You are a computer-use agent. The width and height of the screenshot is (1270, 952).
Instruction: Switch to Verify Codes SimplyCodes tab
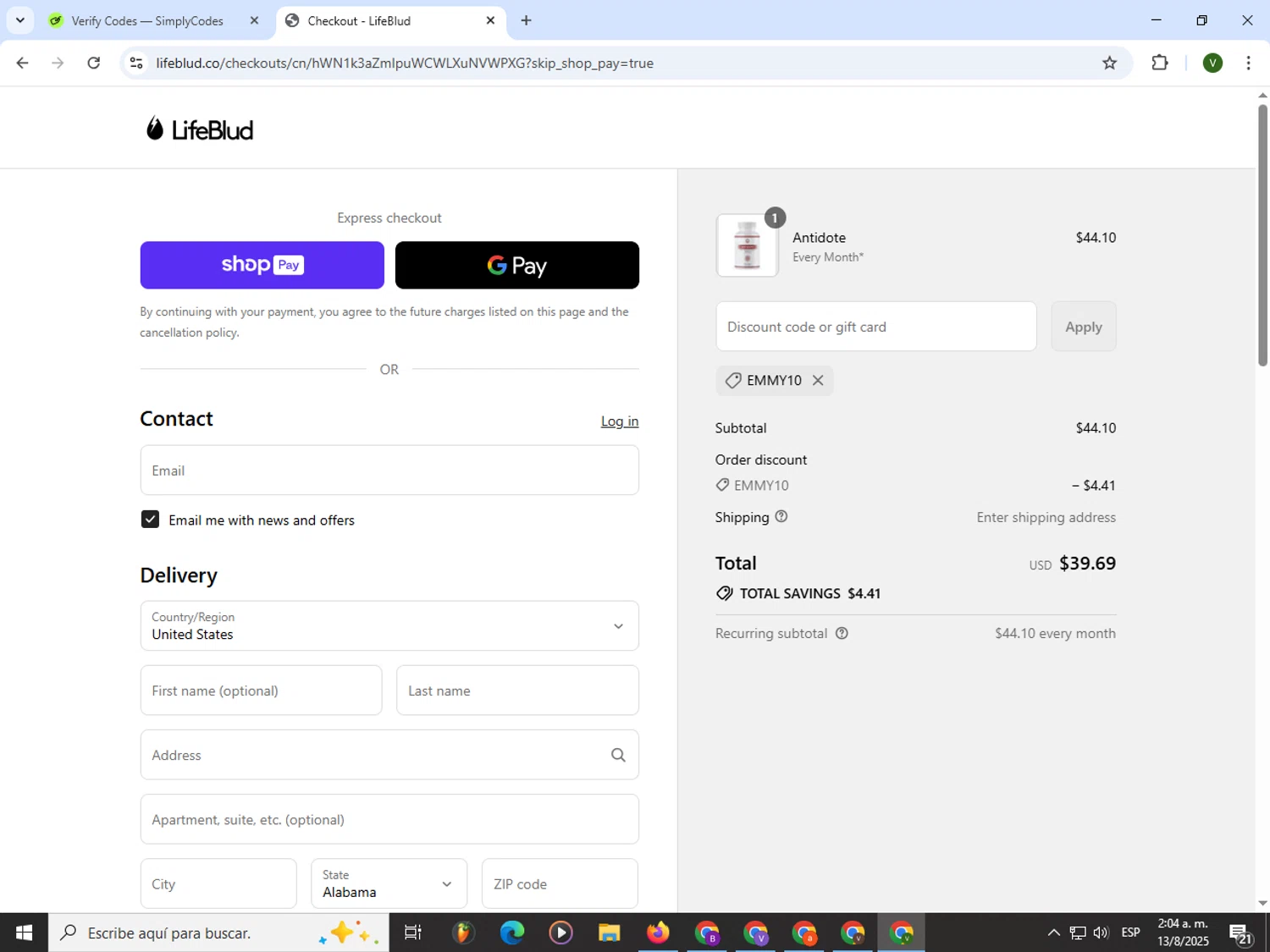click(148, 21)
